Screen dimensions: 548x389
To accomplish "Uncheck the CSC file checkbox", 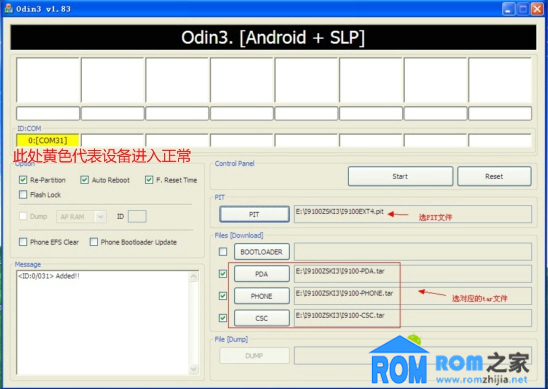I will (x=223, y=318).
